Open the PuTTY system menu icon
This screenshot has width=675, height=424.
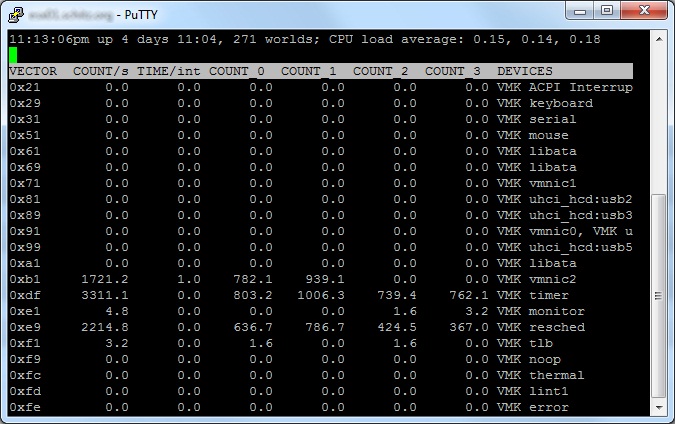[16, 15]
